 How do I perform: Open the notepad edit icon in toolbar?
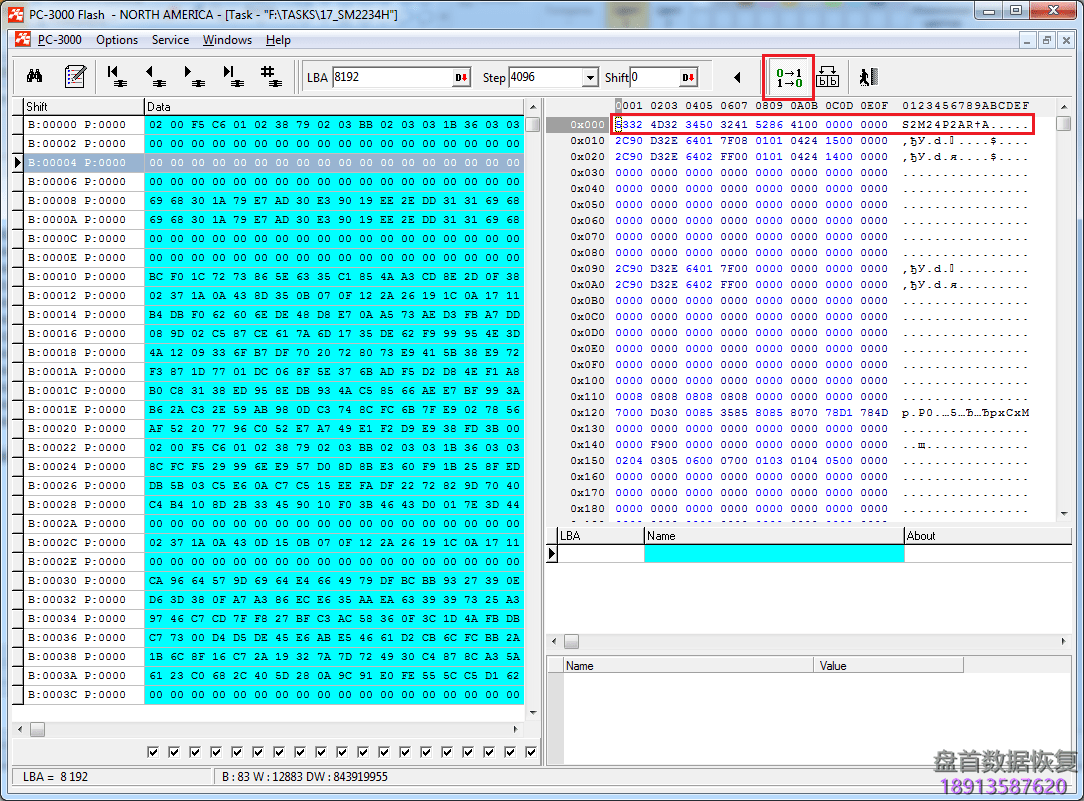(x=75, y=76)
